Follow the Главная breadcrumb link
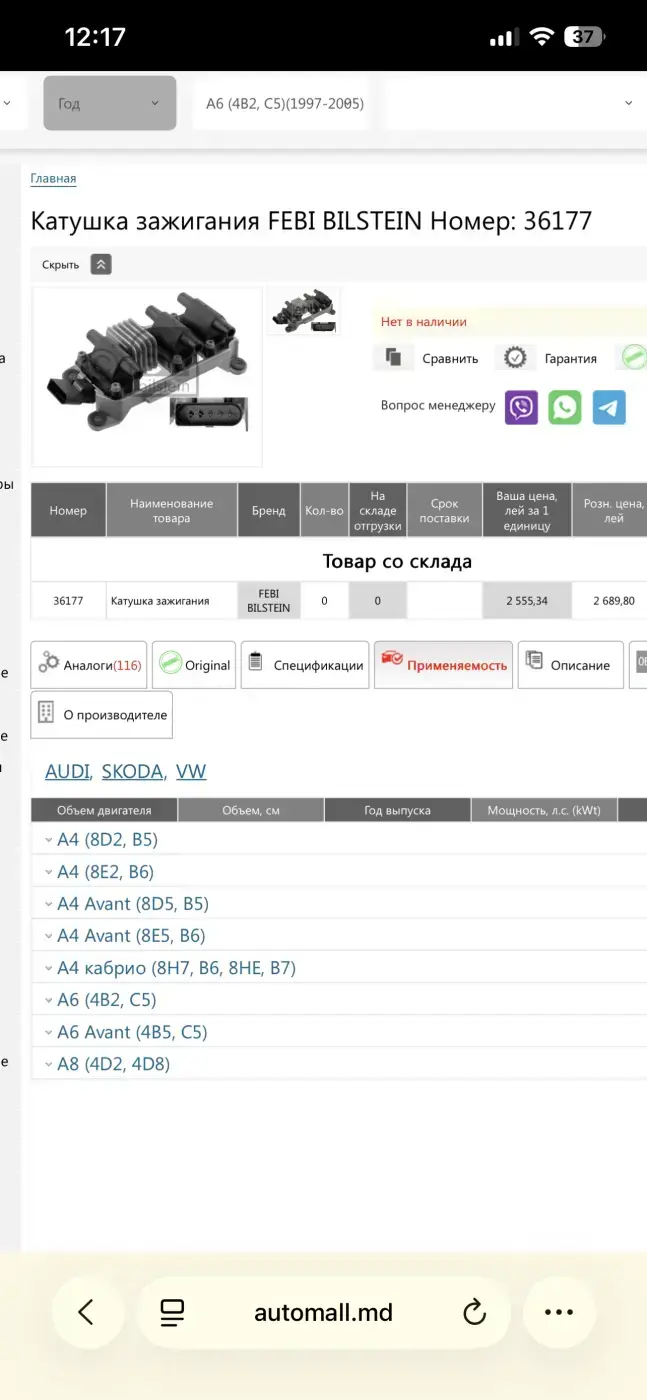 (x=53, y=179)
